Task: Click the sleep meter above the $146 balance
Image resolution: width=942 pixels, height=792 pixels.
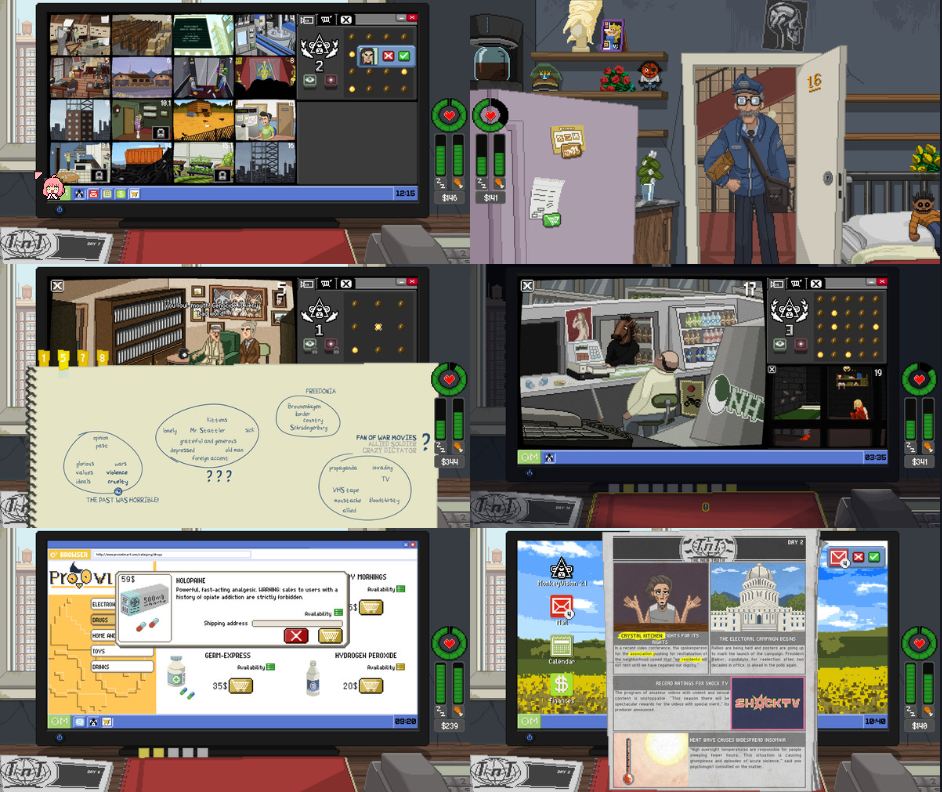Action: (441, 154)
